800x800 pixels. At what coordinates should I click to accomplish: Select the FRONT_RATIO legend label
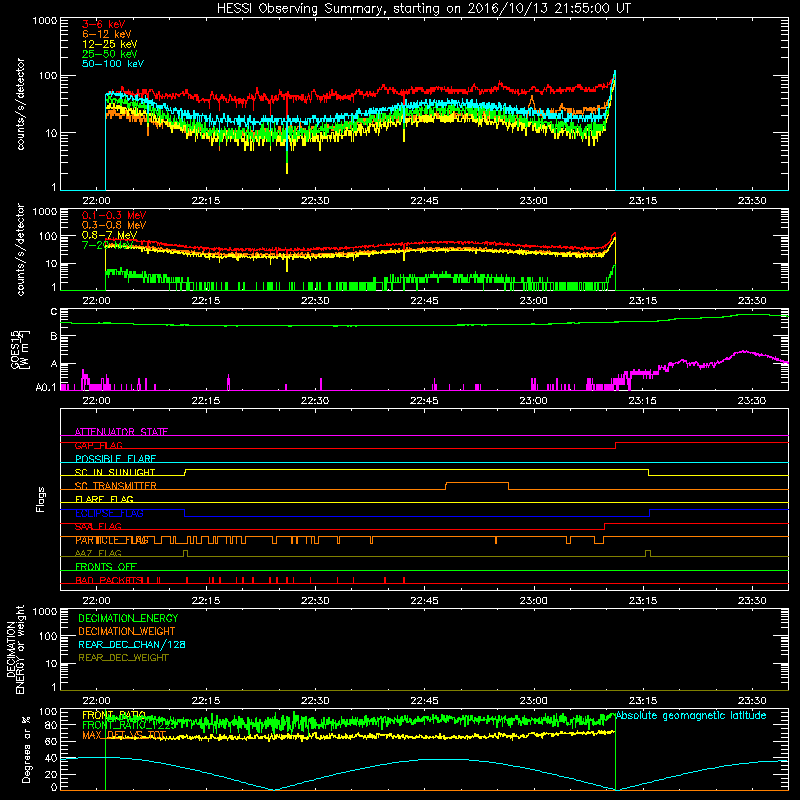point(114,715)
